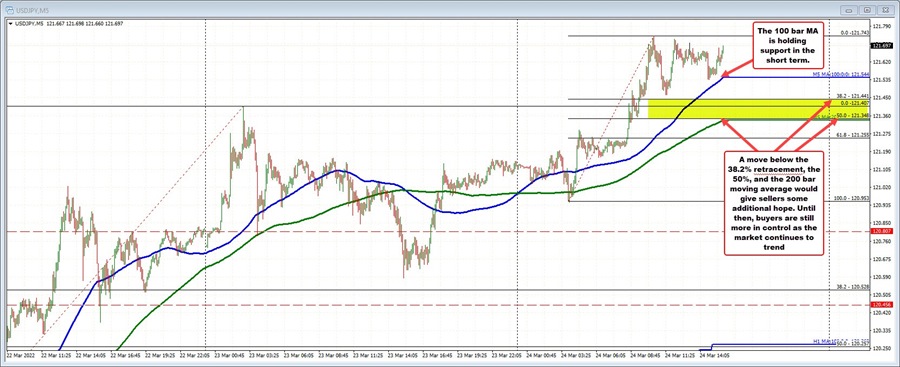Click price axis value 121.275

tap(881, 133)
